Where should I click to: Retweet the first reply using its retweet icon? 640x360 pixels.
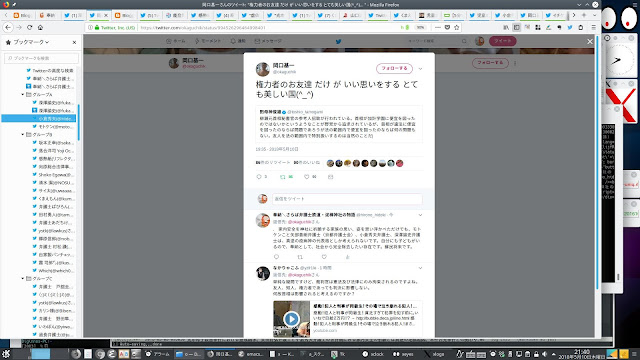(300, 257)
